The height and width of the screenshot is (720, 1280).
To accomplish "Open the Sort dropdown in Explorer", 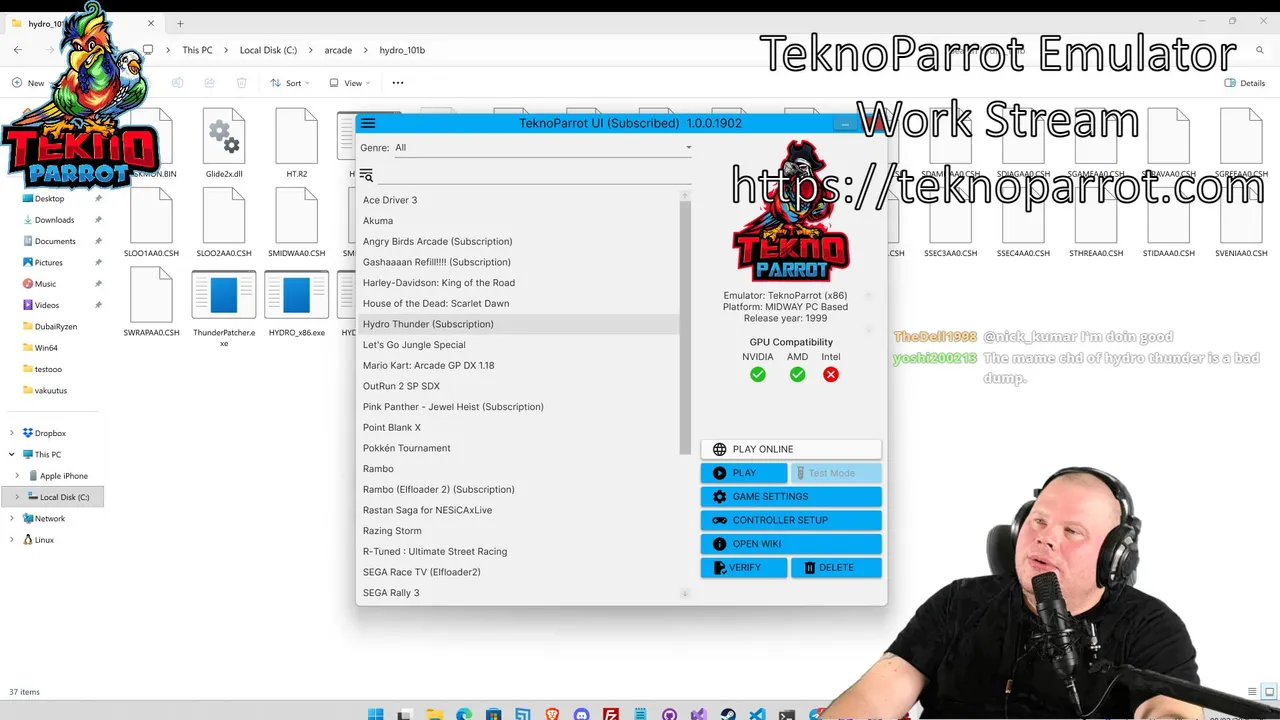I will pos(290,83).
